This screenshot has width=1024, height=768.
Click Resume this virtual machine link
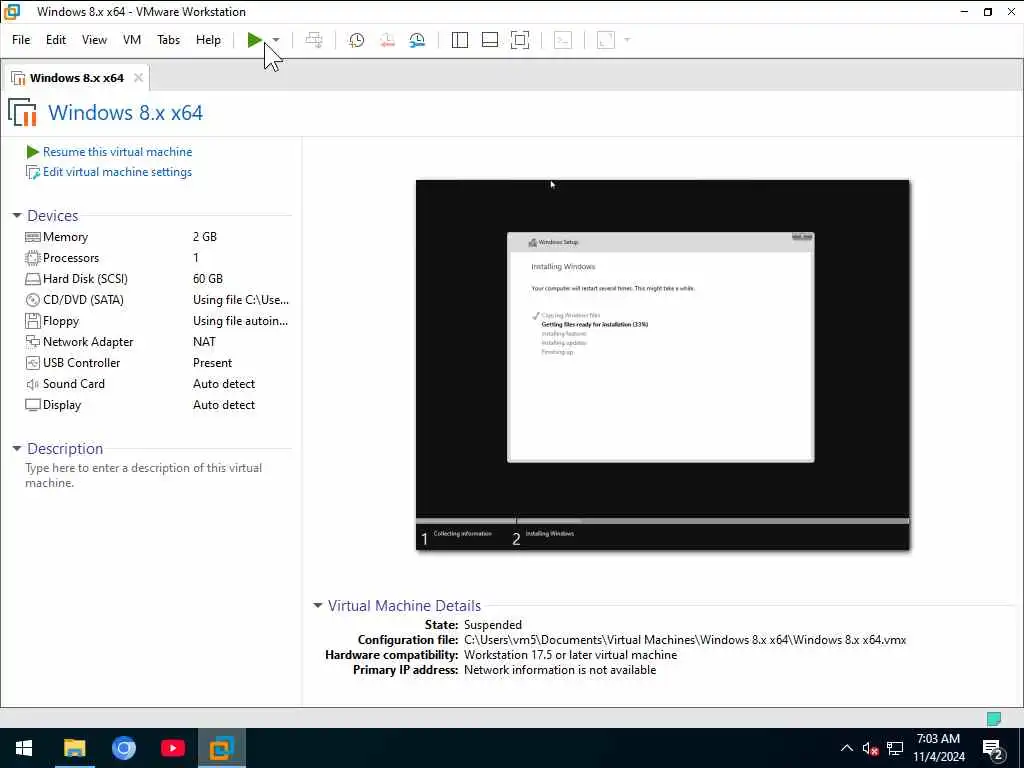coord(117,152)
